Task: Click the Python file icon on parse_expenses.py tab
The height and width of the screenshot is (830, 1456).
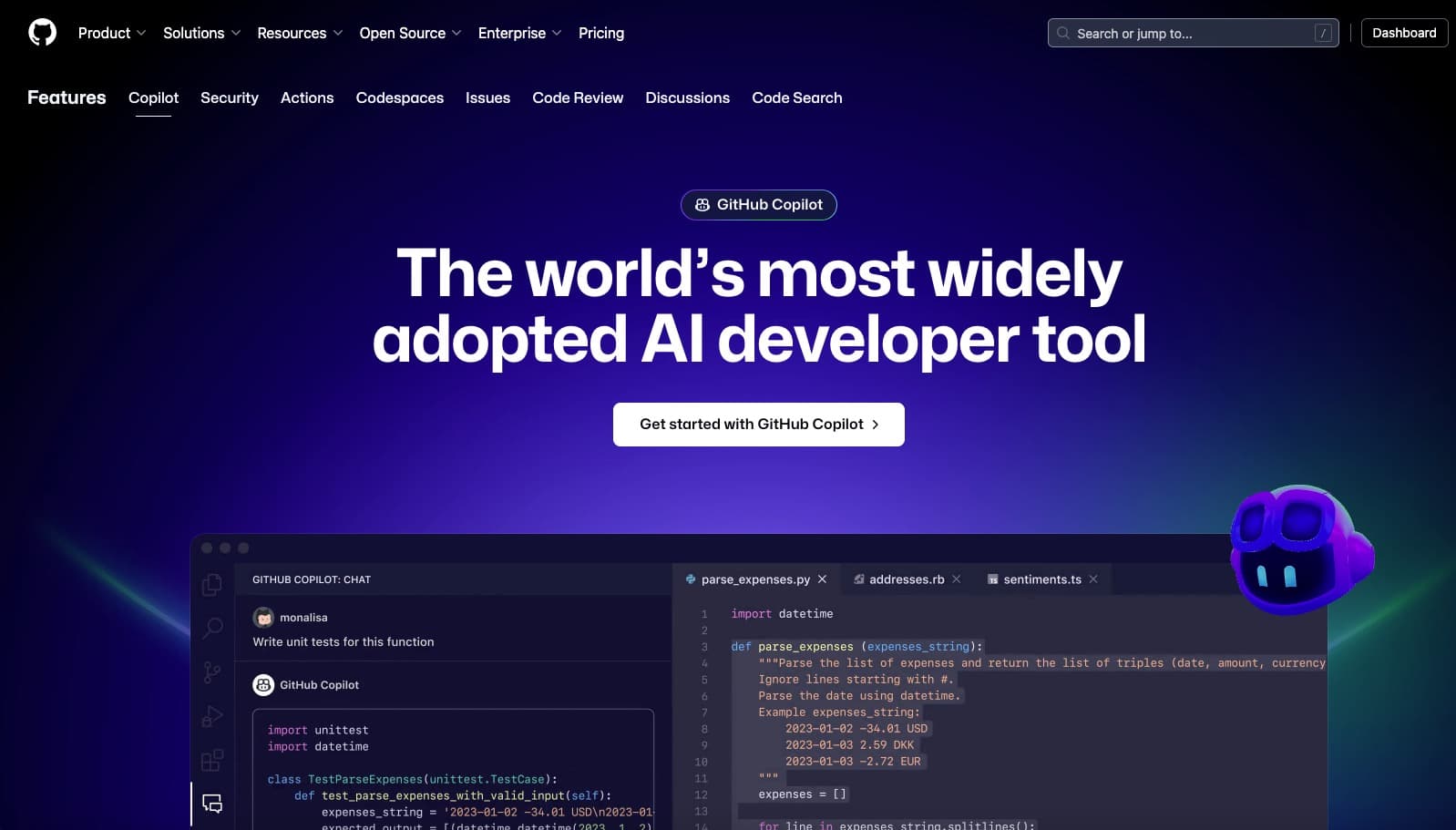Action: (691, 579)
